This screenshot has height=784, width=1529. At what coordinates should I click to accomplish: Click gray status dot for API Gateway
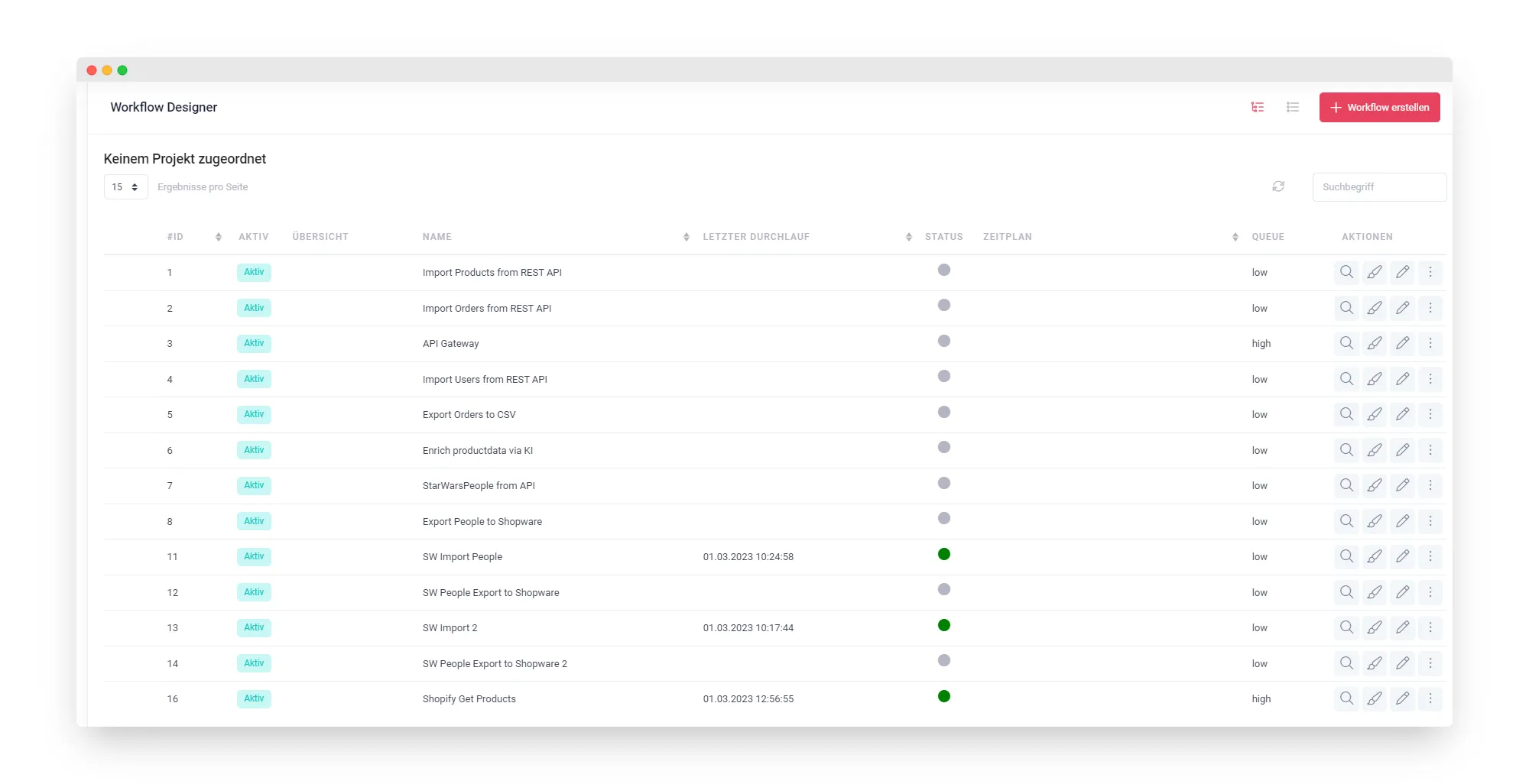point(944,341)
